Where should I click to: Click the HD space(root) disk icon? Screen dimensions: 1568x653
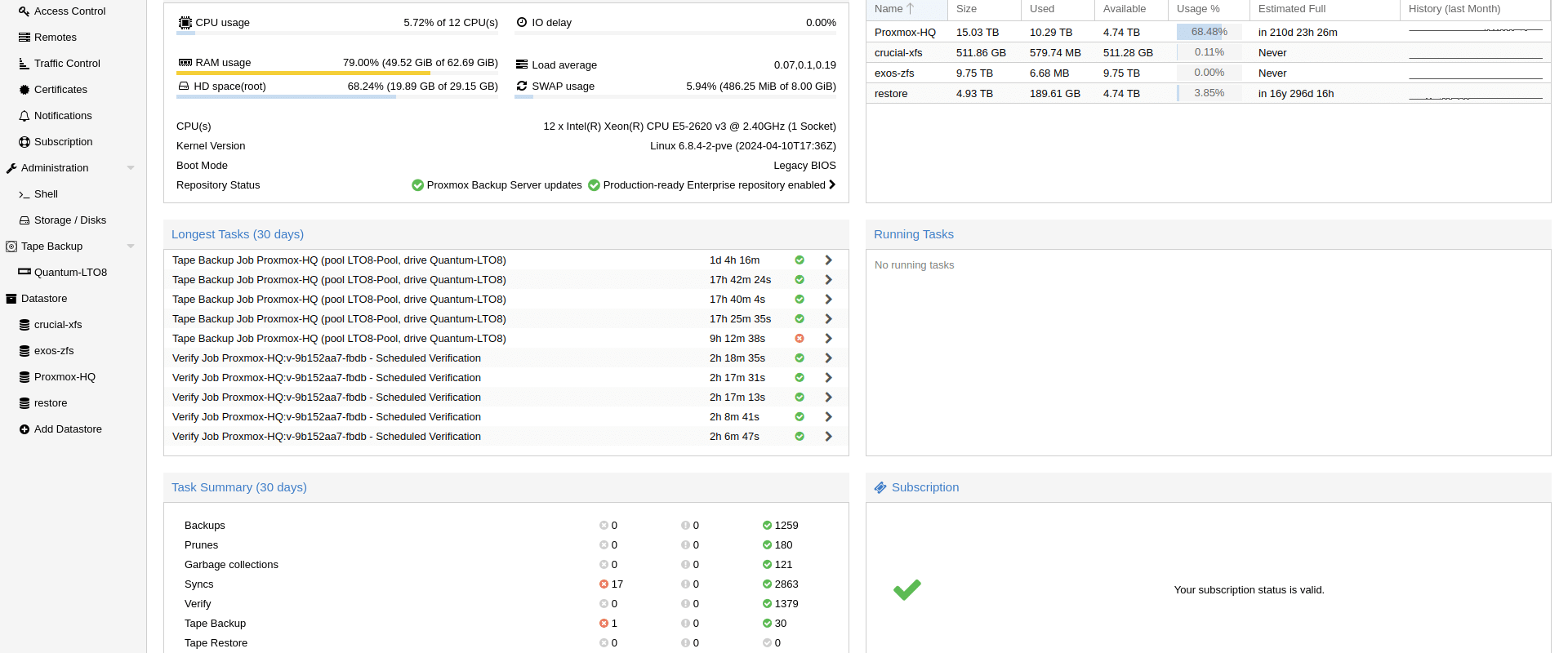point(184,86)
